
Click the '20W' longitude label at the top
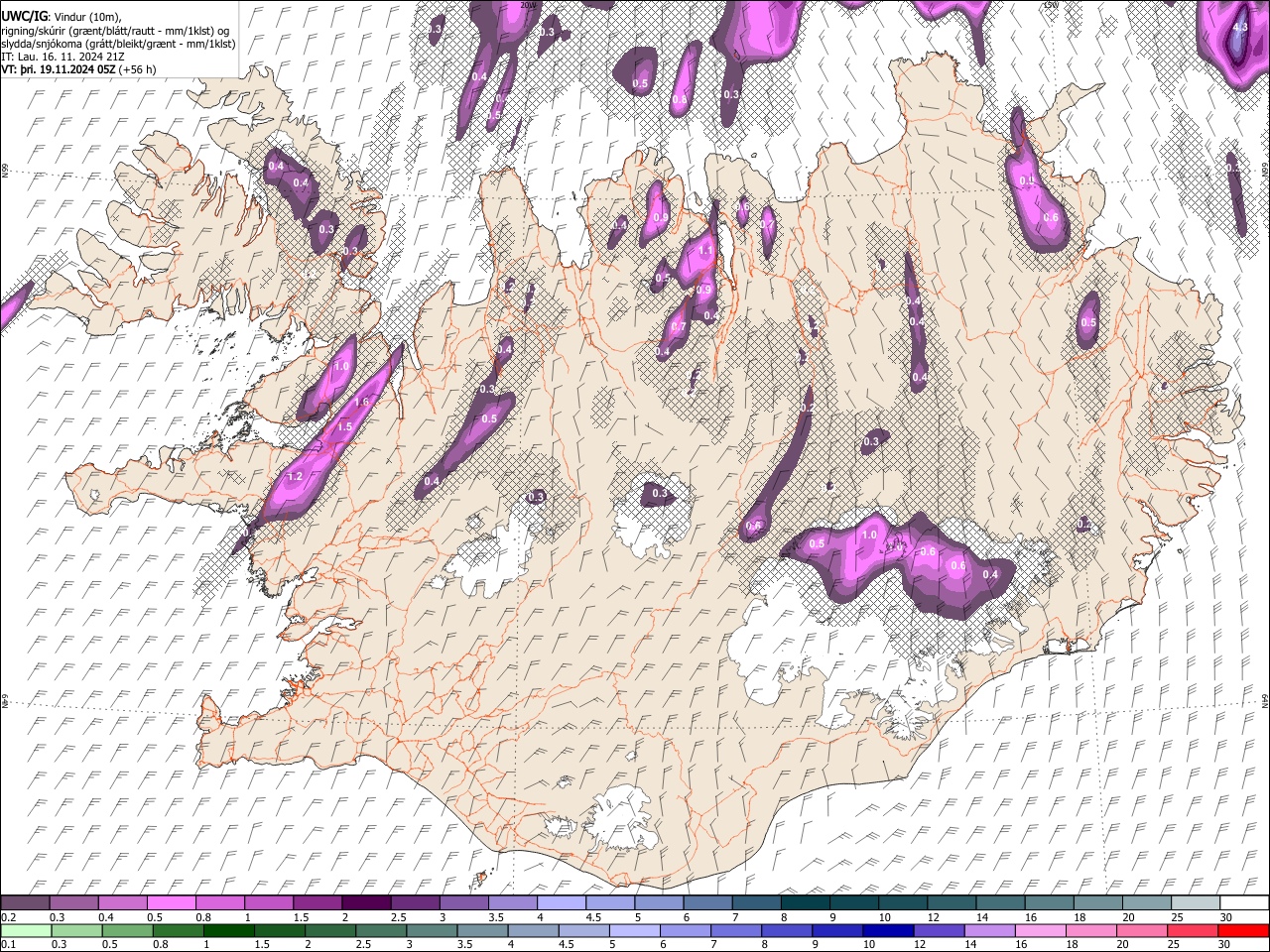point(527,5)
